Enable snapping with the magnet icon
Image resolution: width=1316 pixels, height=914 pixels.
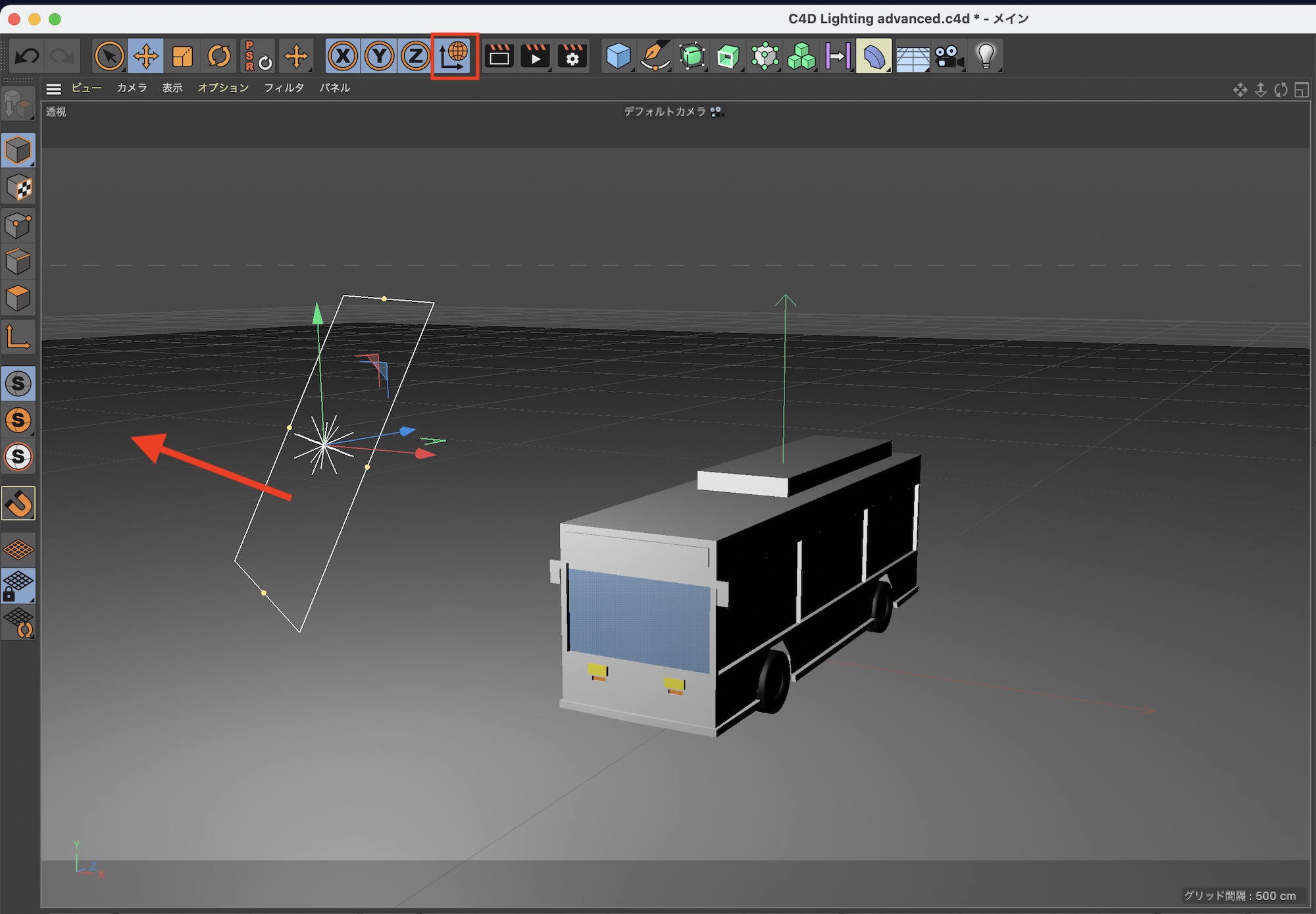[x=18, y=503]
